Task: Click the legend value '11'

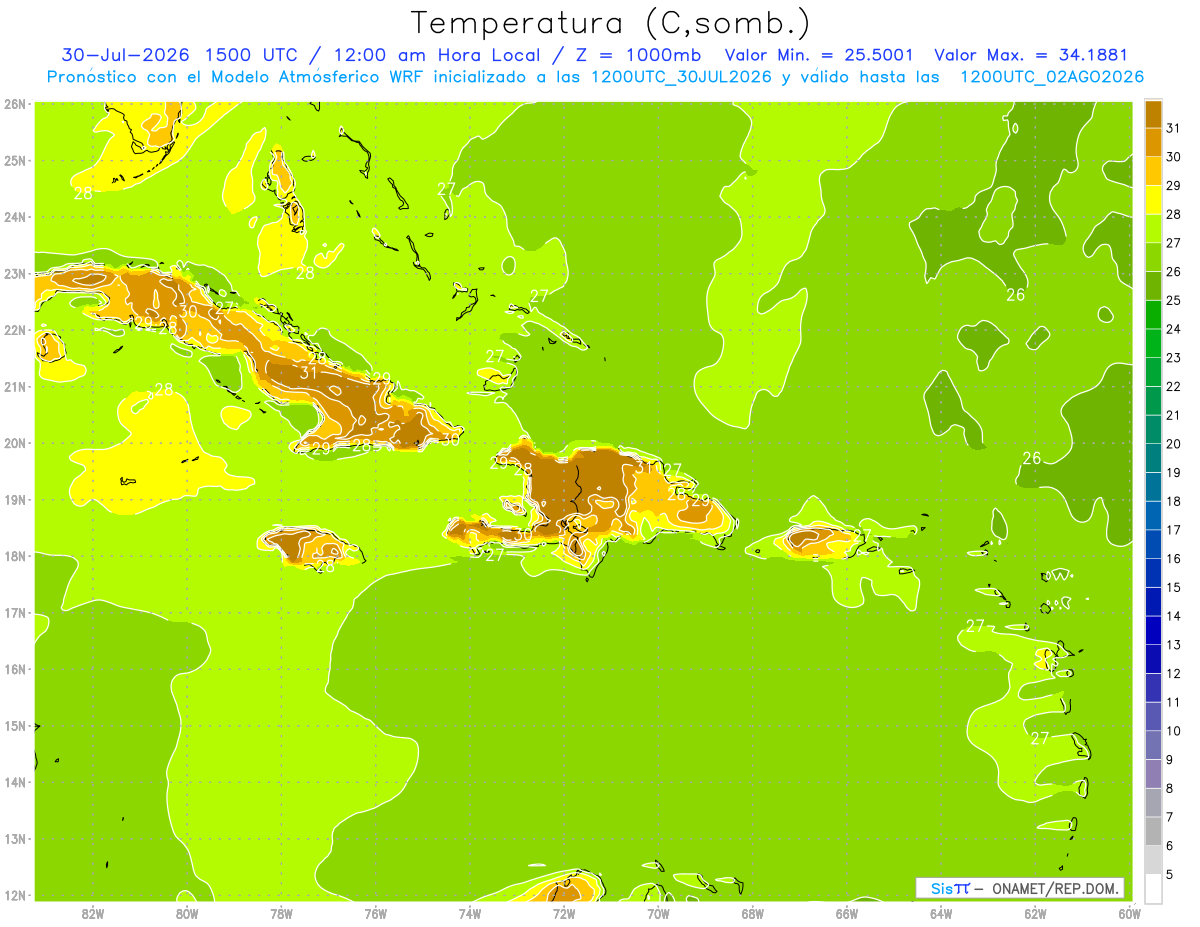Action: 1174,702
